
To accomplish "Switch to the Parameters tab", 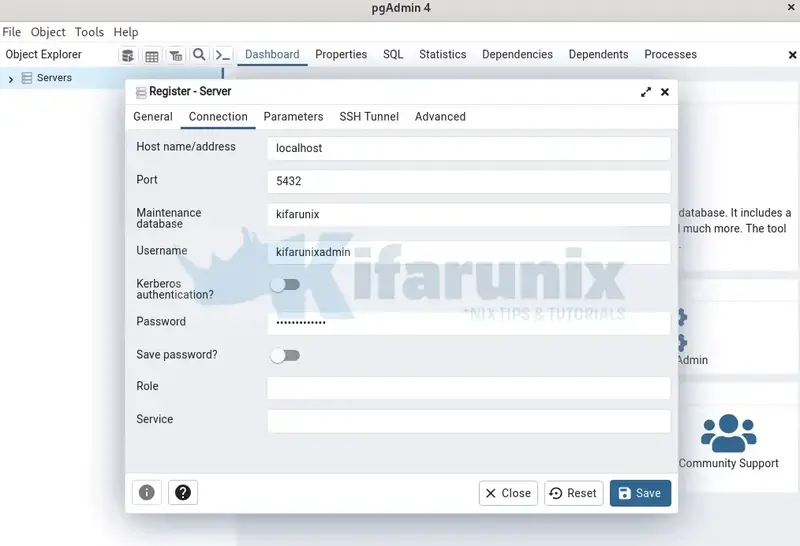I will [293, 116].
